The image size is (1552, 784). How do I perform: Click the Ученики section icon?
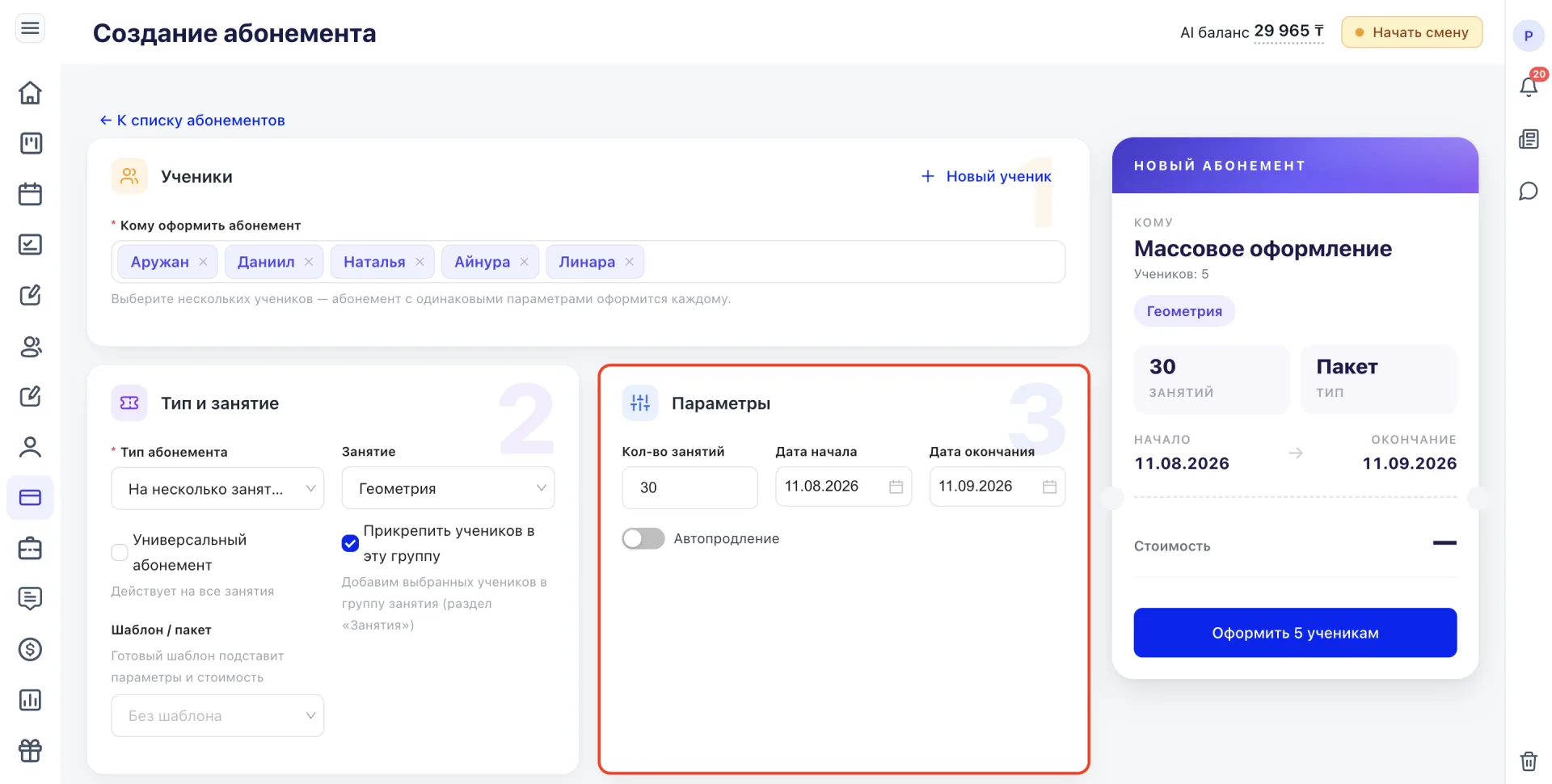coord(129,176)
